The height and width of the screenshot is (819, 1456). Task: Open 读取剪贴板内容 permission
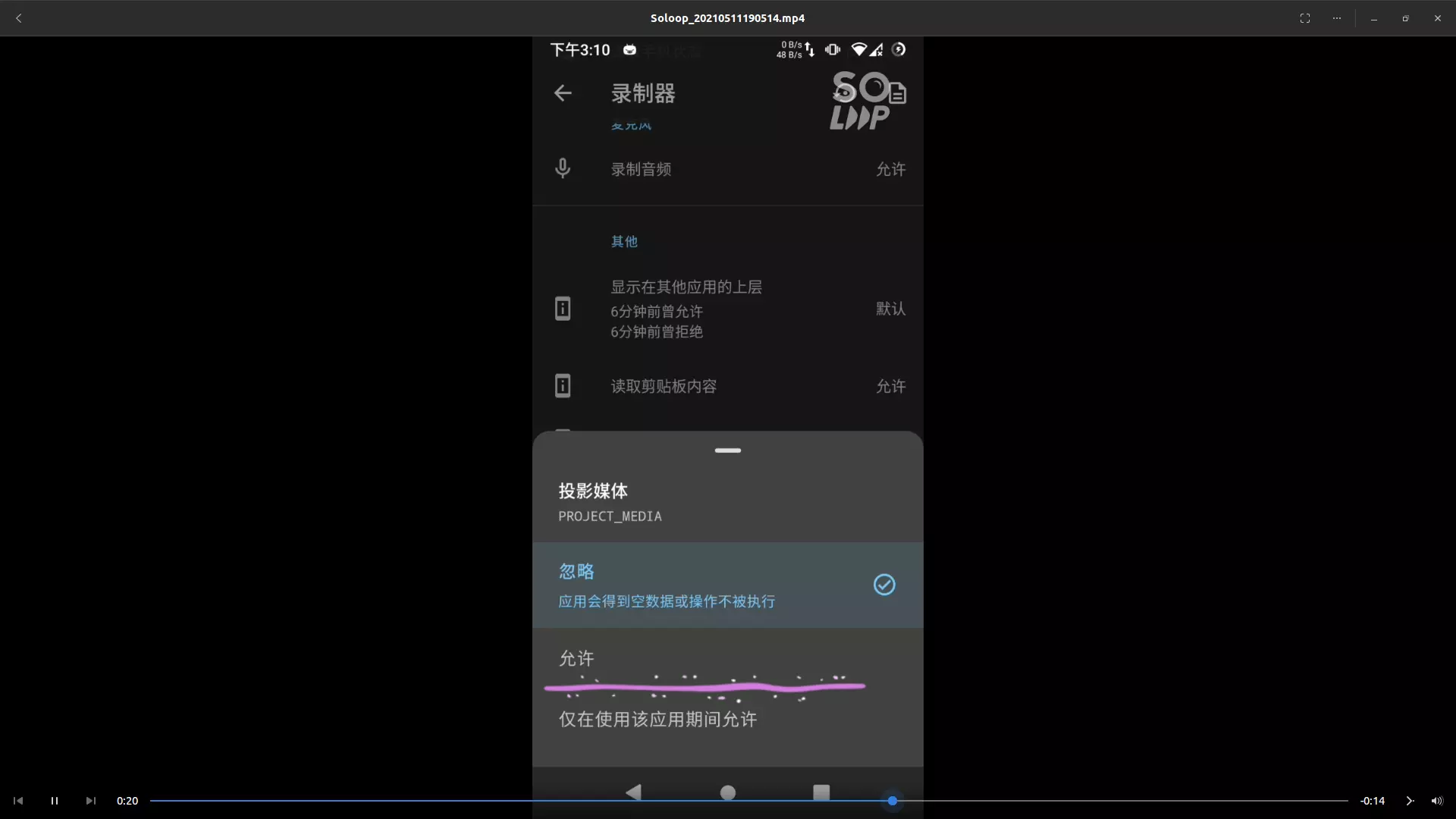(x=728, y=386)
